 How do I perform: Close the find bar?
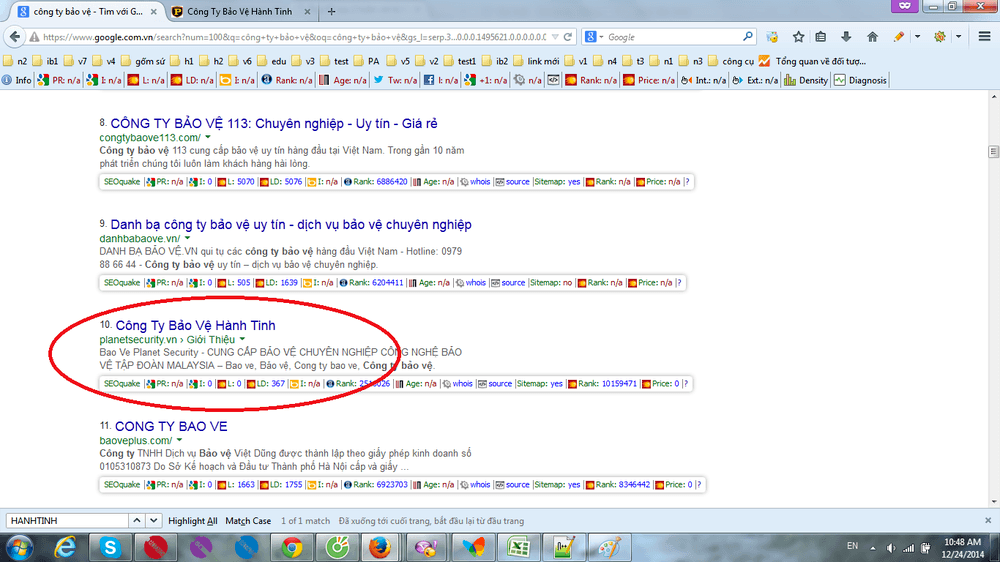pos(988,521)
